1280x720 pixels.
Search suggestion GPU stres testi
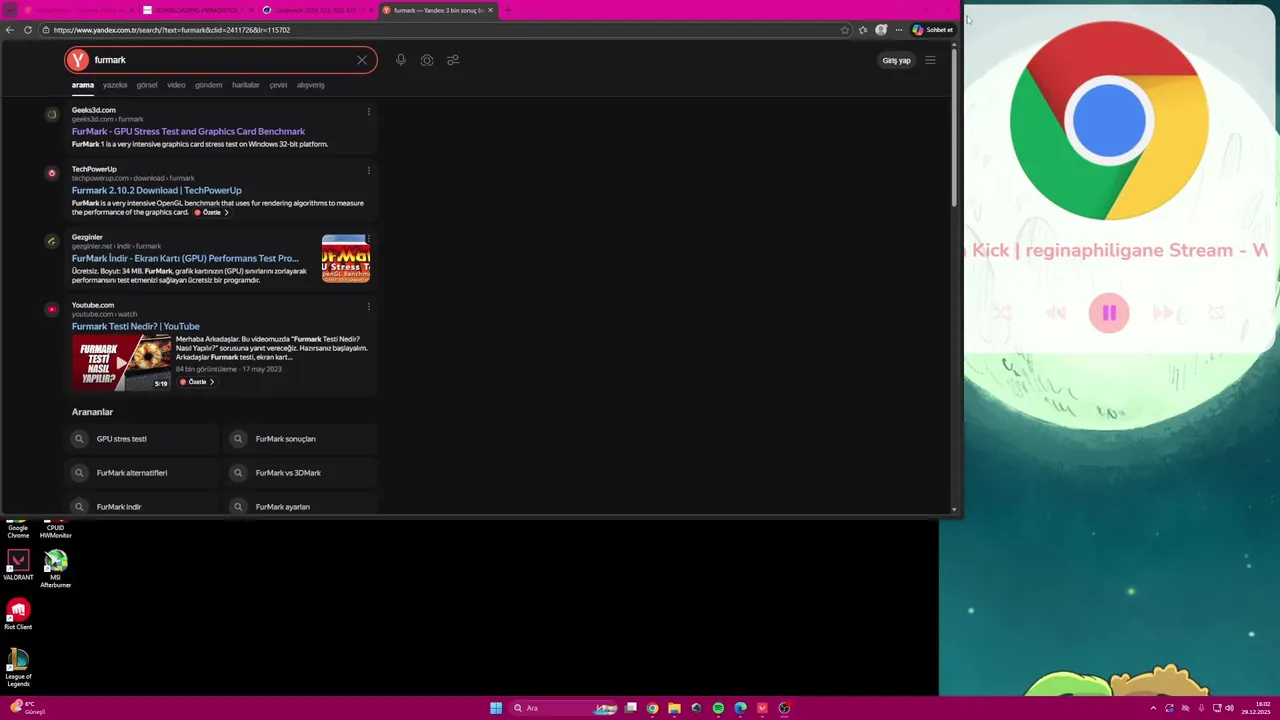click(x=141, y=439)
